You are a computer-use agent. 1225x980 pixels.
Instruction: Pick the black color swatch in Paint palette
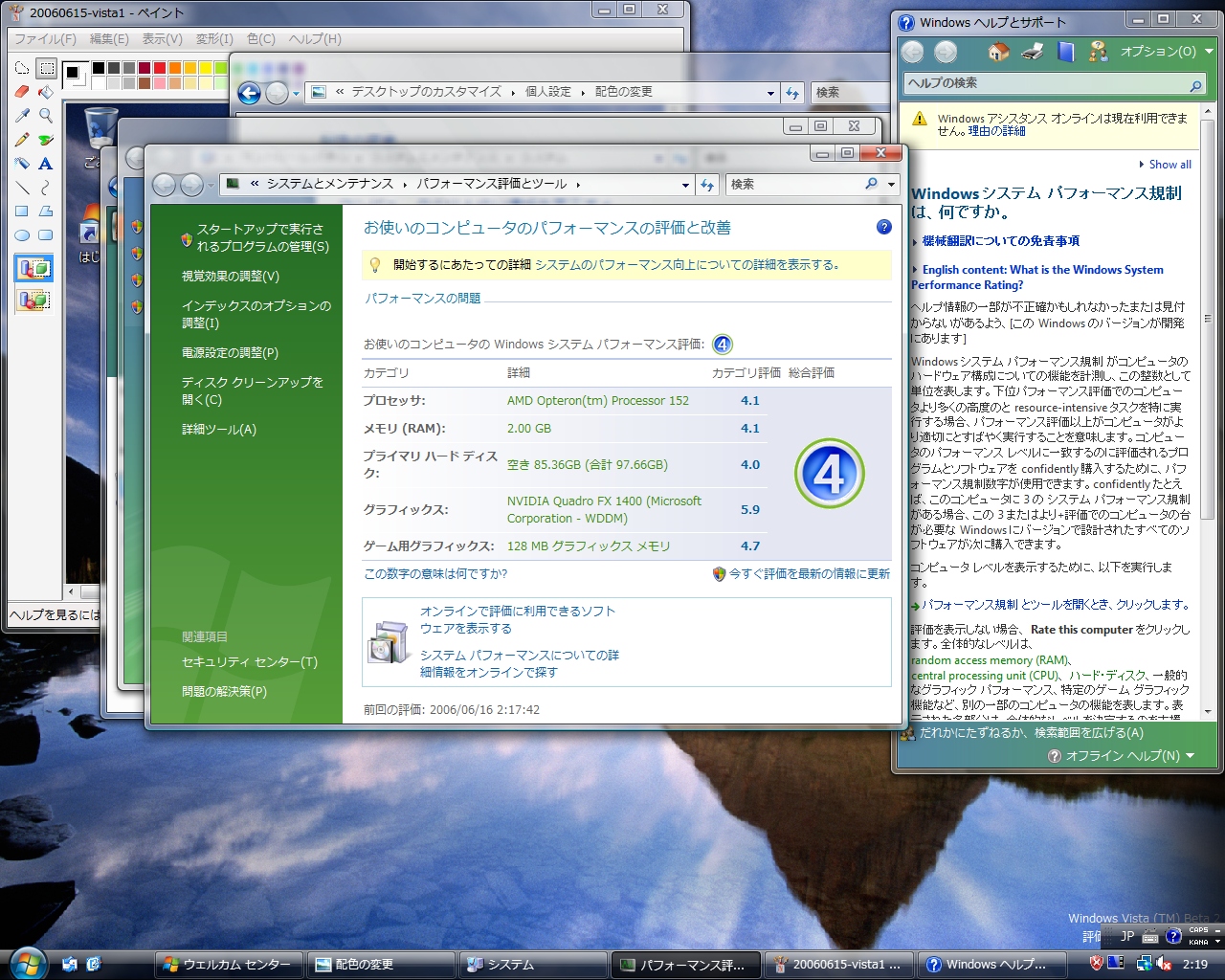pos(99,68)
